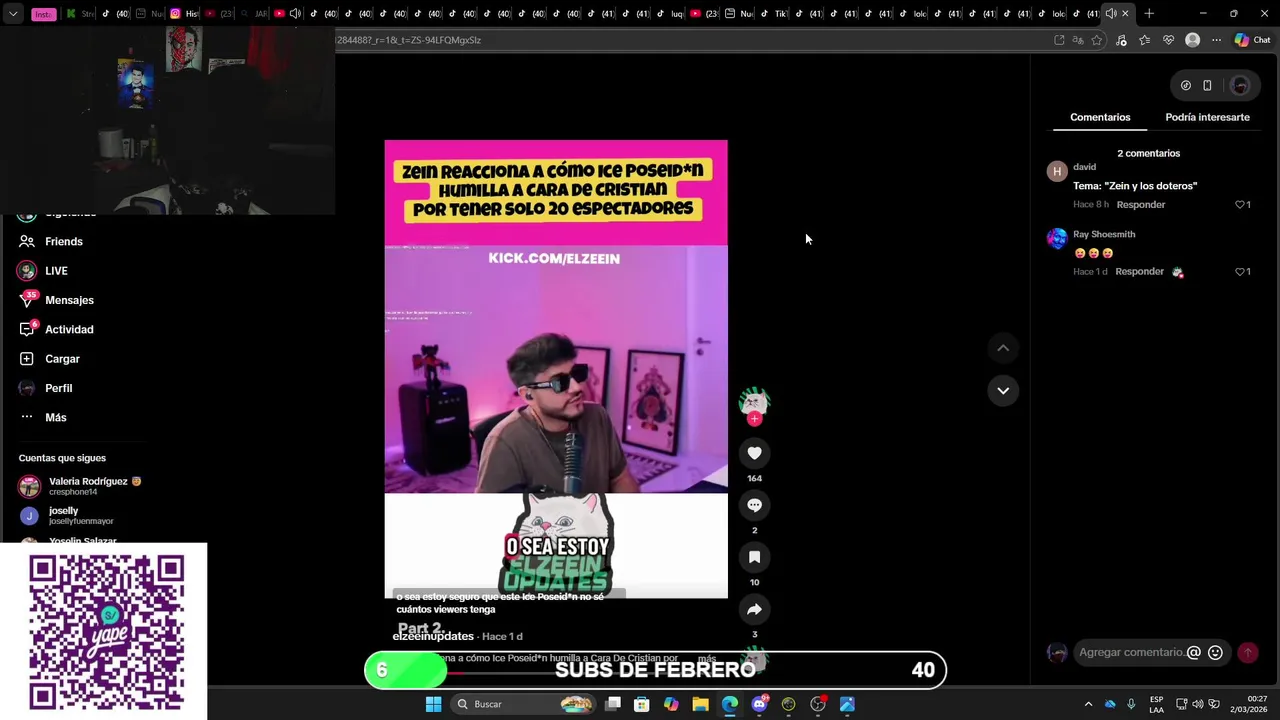Open elzeeinupdates profile link

click(x=433, y=636)
